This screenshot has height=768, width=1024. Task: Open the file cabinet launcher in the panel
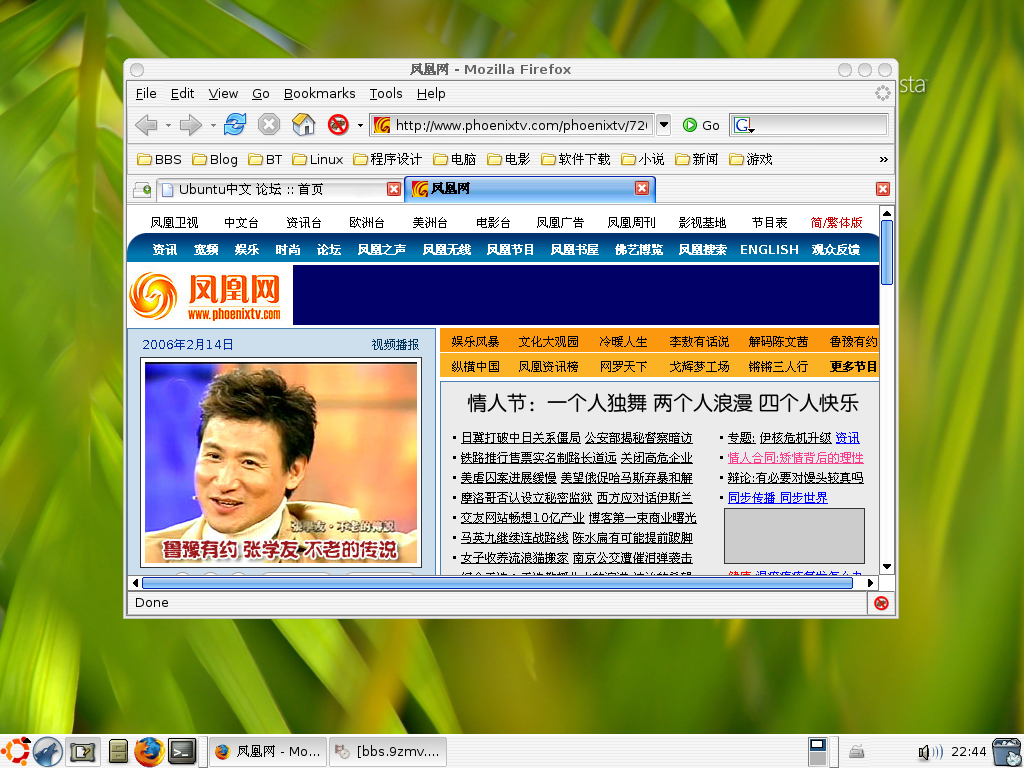pos(118,751)
